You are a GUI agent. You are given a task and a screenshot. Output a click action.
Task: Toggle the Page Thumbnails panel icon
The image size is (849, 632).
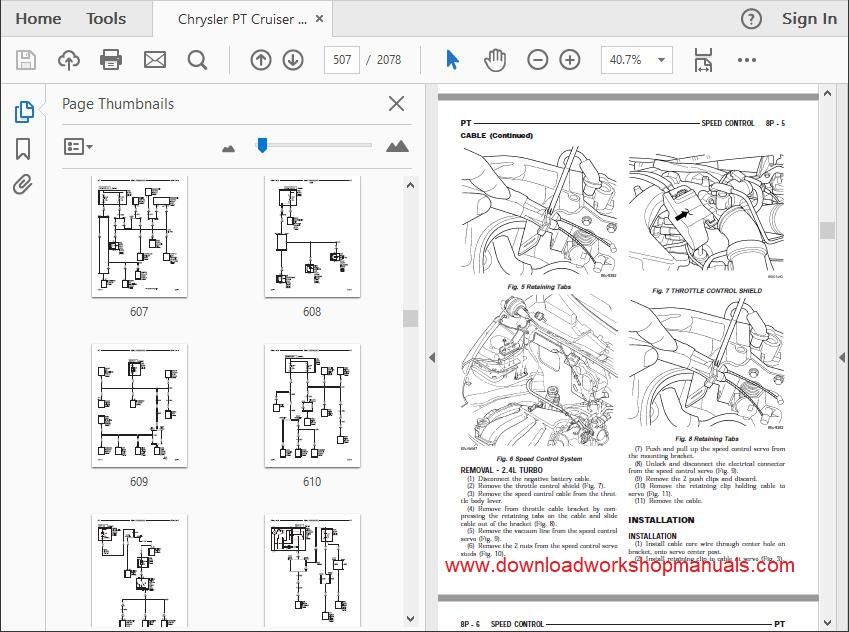(x=23, y=112)
